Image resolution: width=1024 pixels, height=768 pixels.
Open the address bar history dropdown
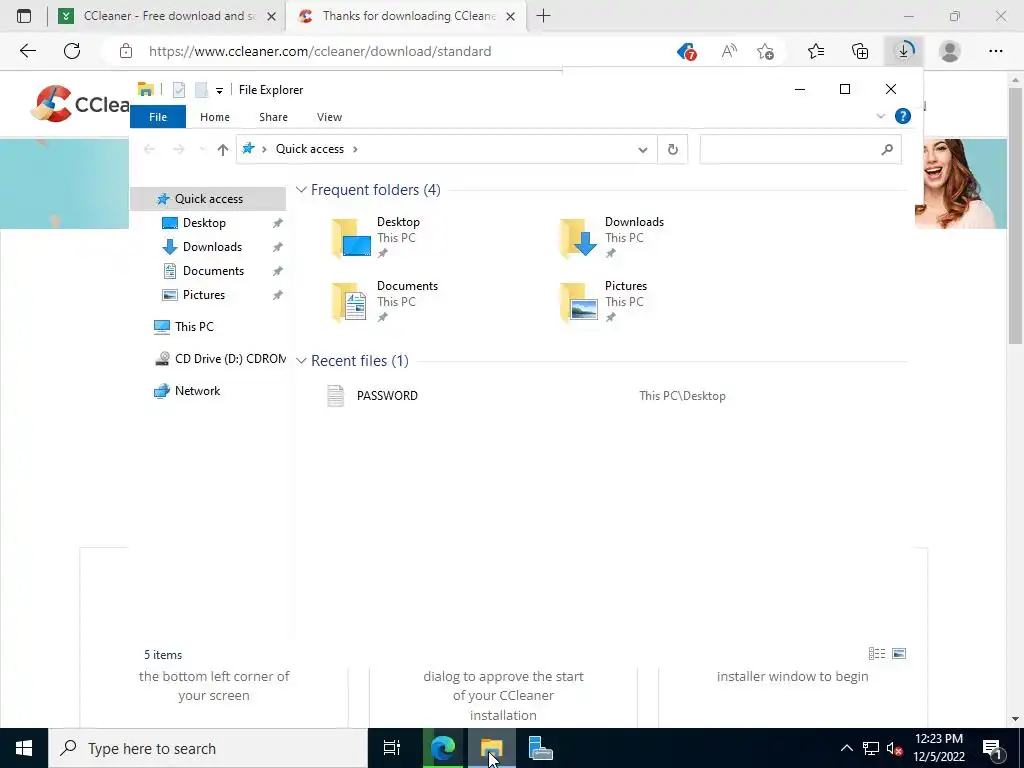(643, 150)
